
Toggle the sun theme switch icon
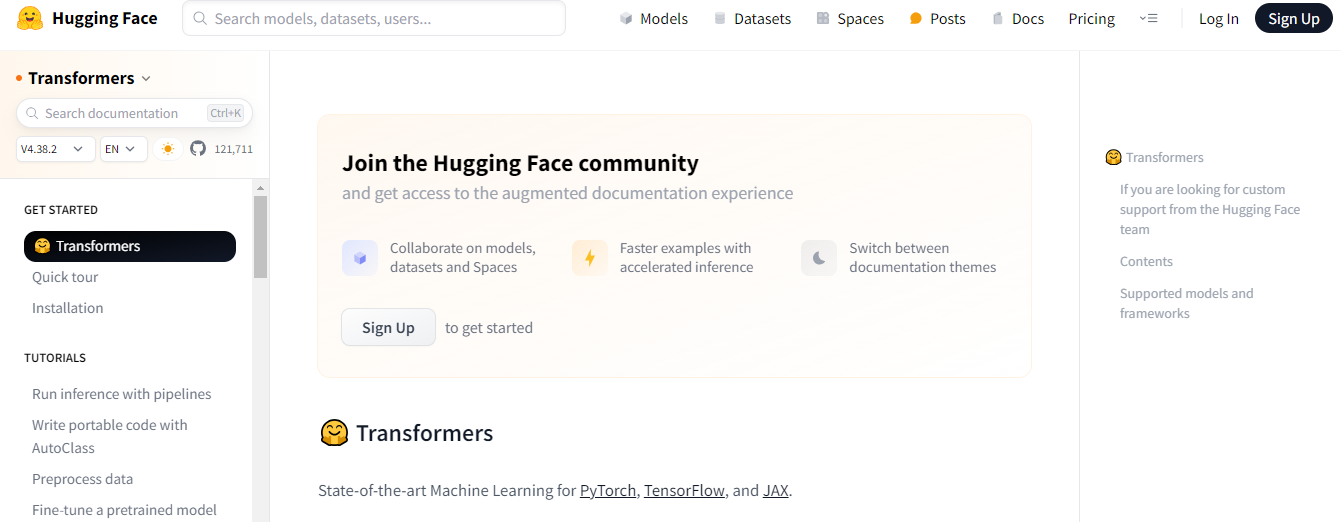pos(168,149)
